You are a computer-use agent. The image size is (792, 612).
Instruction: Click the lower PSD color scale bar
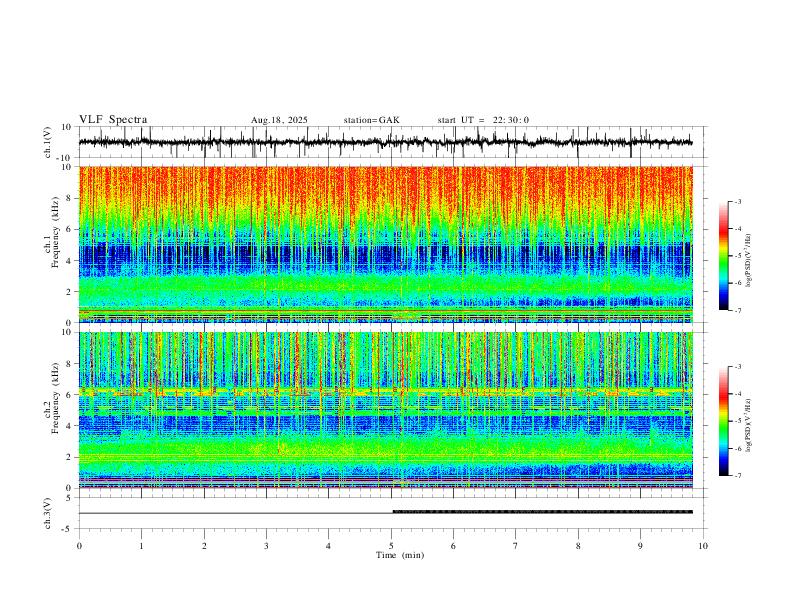pos(724,421)
